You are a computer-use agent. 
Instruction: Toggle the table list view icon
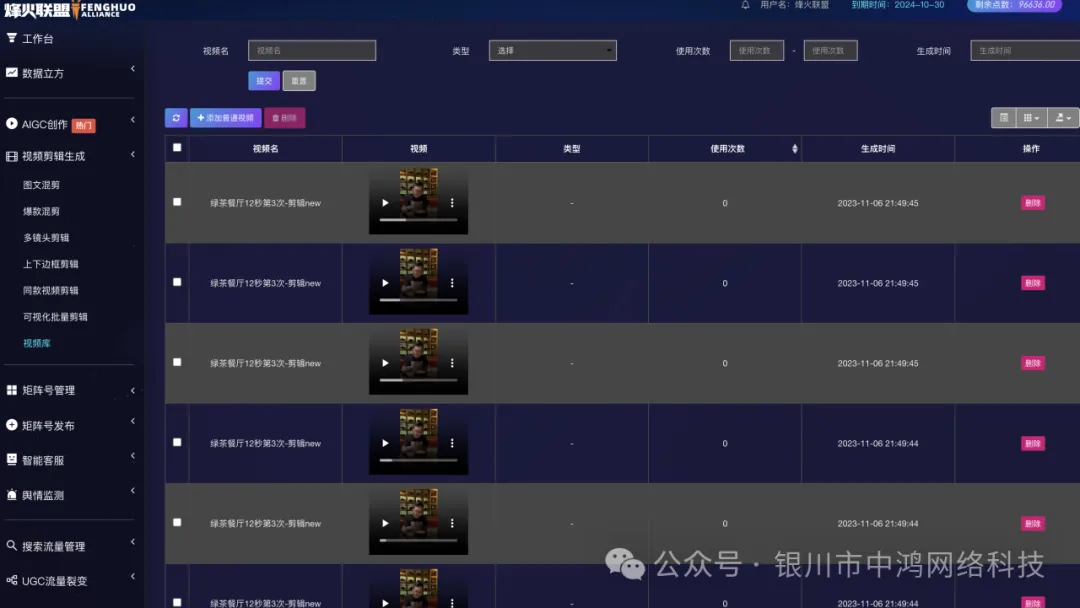pyautogui.click(x=1004, y=118)
